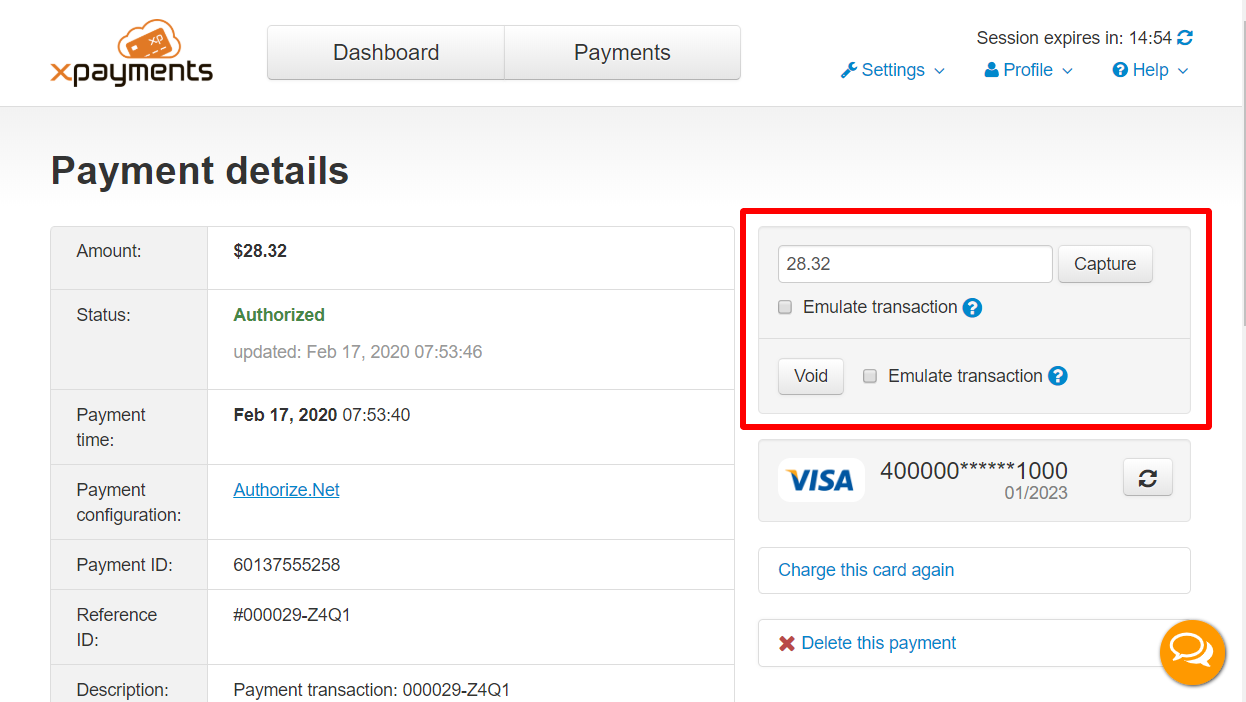Select the Payment details heading

pos(200,171)
